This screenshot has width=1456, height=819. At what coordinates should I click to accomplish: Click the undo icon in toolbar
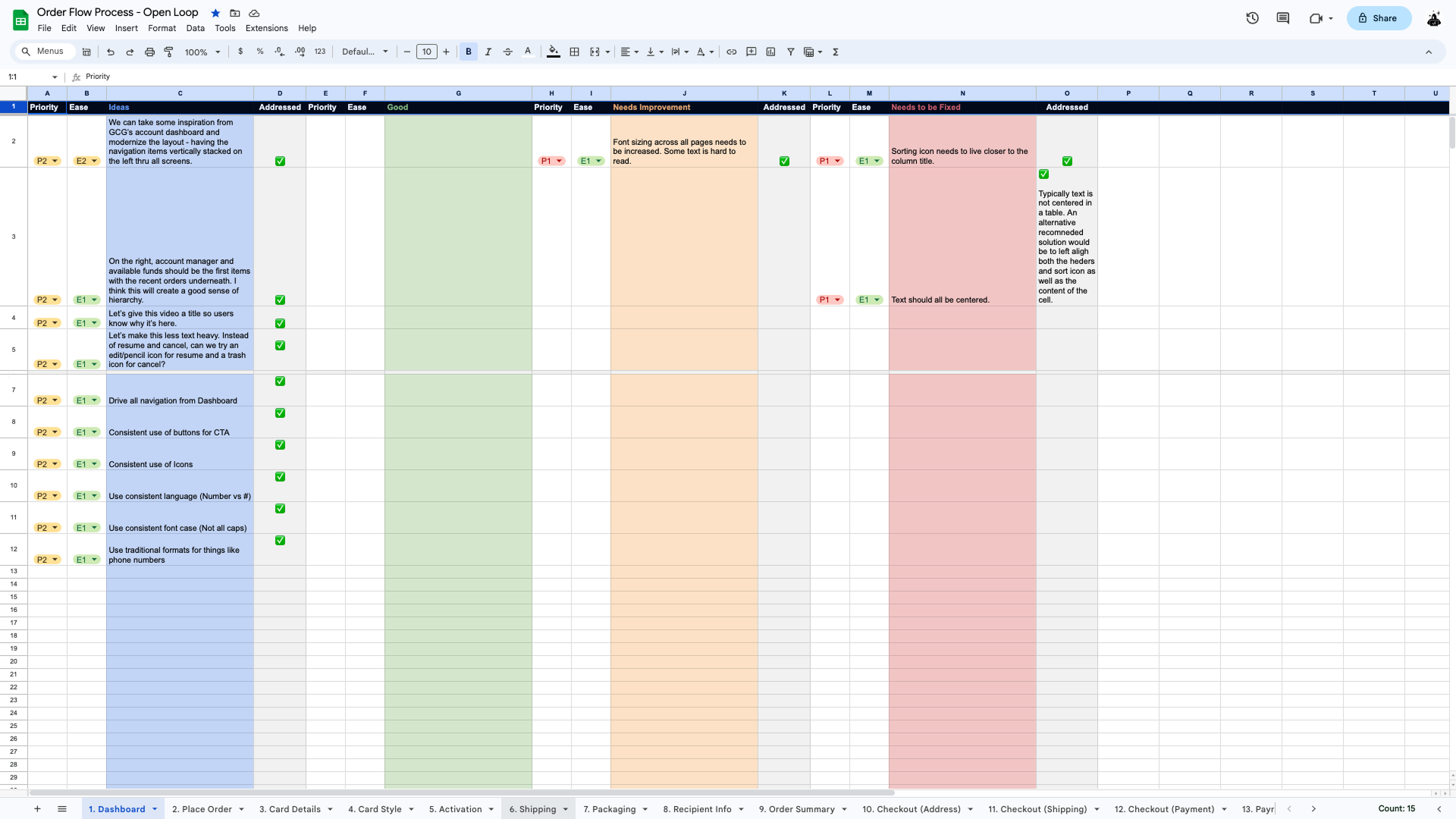(111, 52)
